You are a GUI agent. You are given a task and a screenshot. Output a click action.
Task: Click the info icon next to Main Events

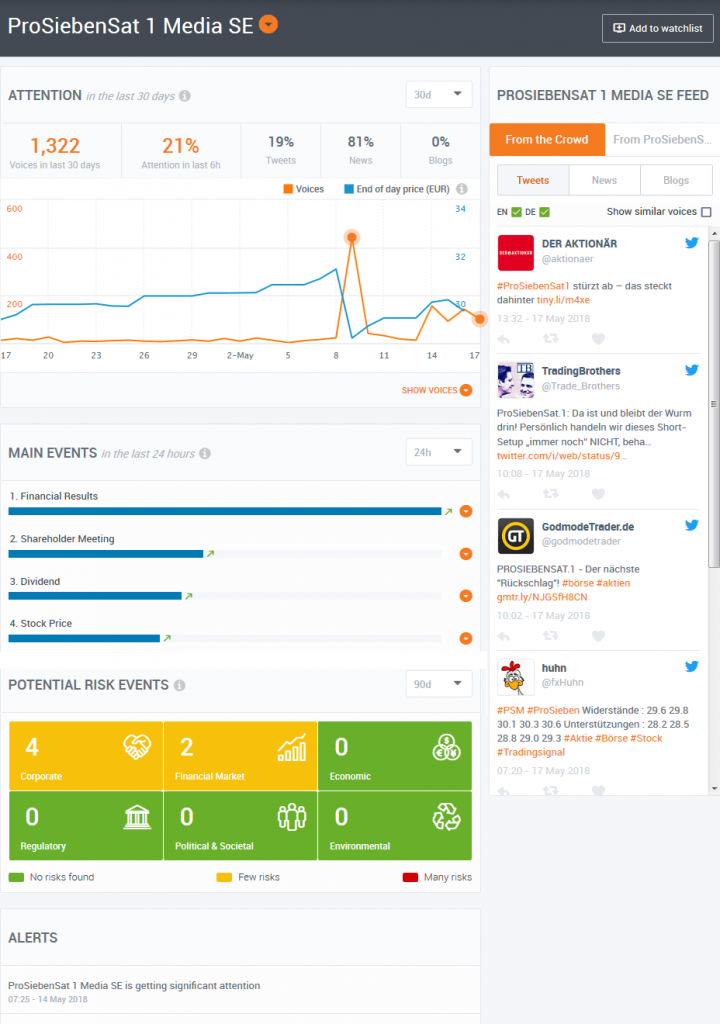click(x=205, y=454)
